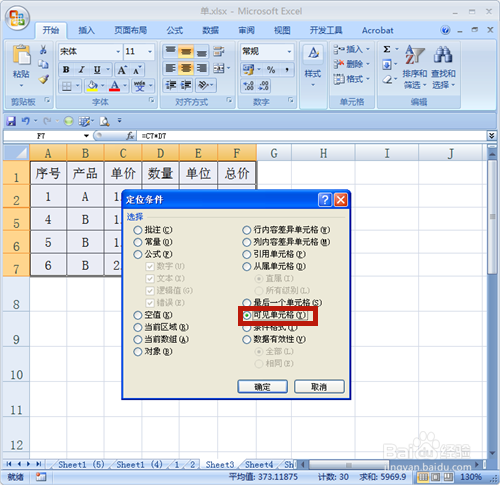Click the Sort and Filter icon
The image size is (500, 485).
(415, 55)
